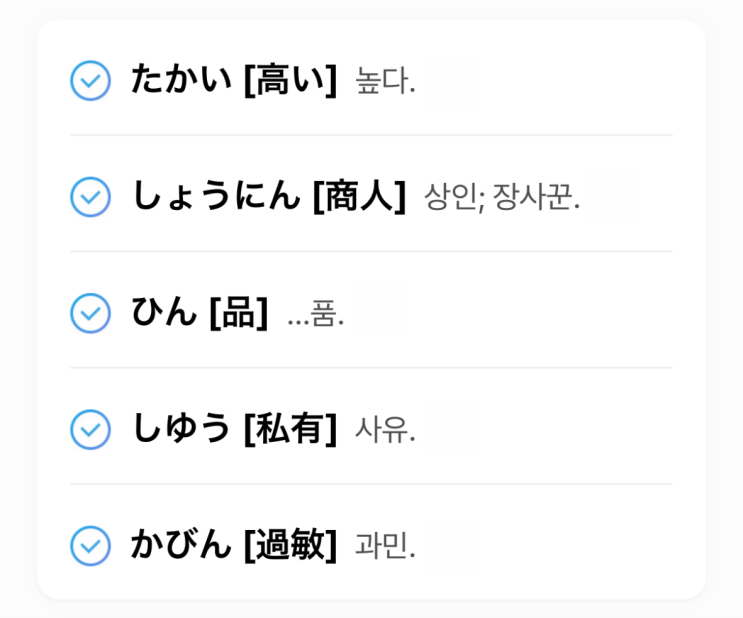Screen dimensions: 743x618
Task: Deselect the check icon beside しゆう
Action: 91,429
